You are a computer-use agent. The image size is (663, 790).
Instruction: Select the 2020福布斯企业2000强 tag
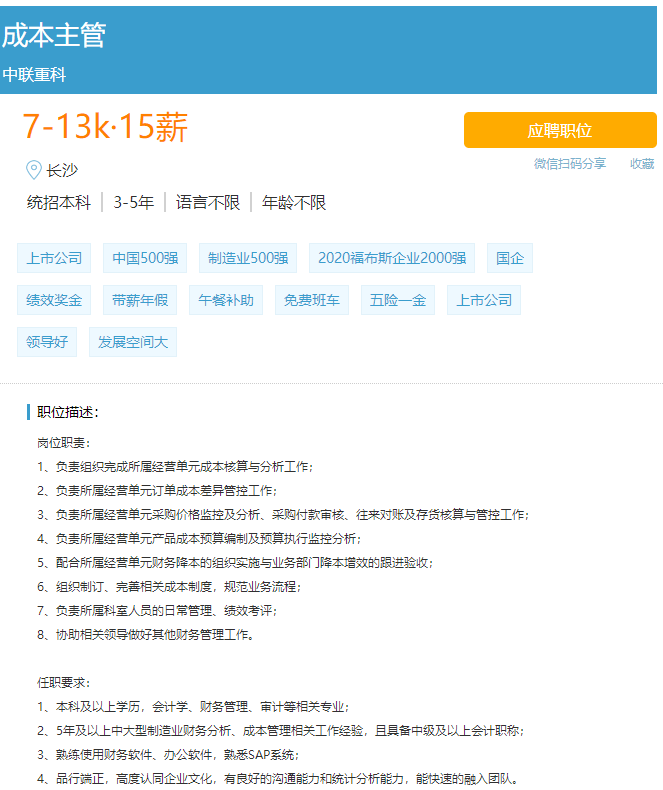click(392, 258)
